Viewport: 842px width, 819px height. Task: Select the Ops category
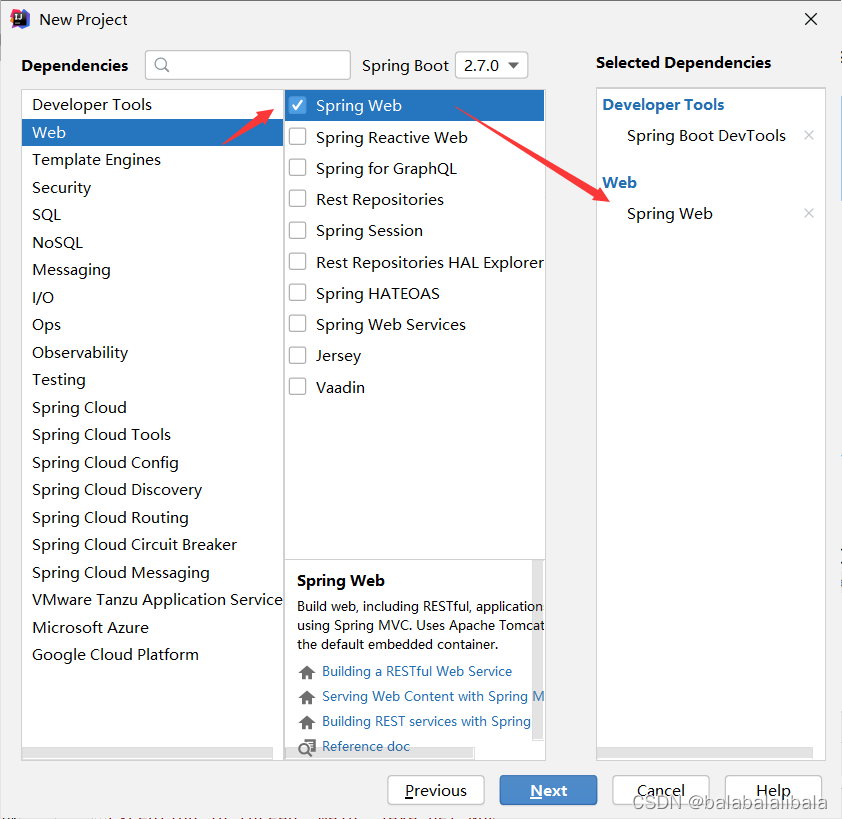tap(153, 324)
